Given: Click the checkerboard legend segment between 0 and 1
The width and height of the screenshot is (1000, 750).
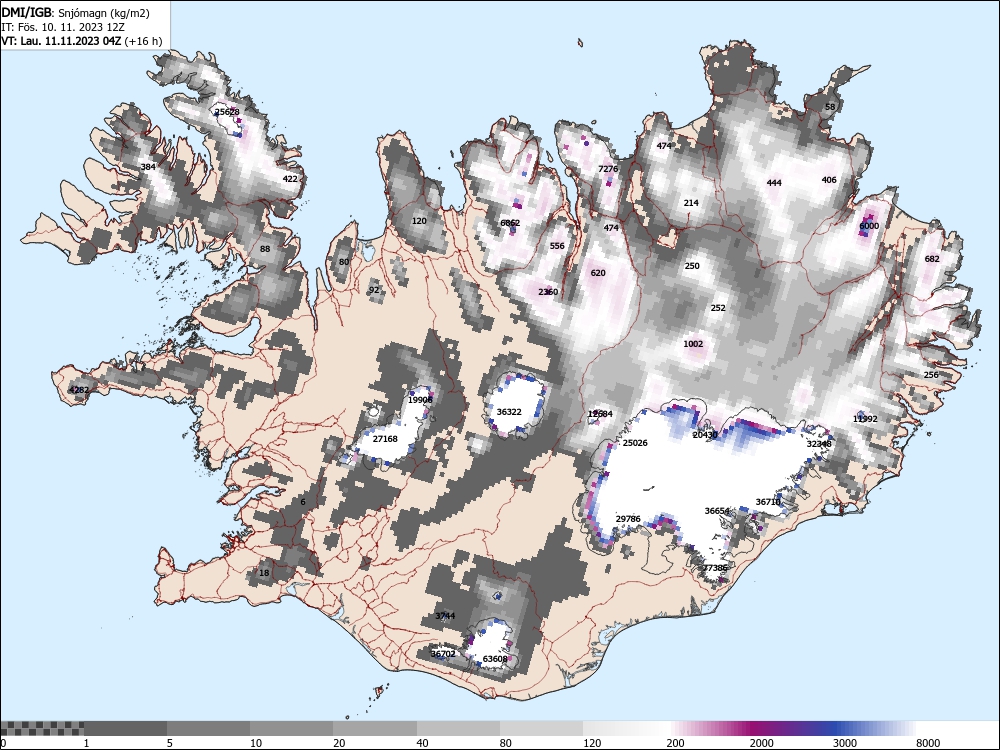Looking at the screenshot, I should pos(42,728).
